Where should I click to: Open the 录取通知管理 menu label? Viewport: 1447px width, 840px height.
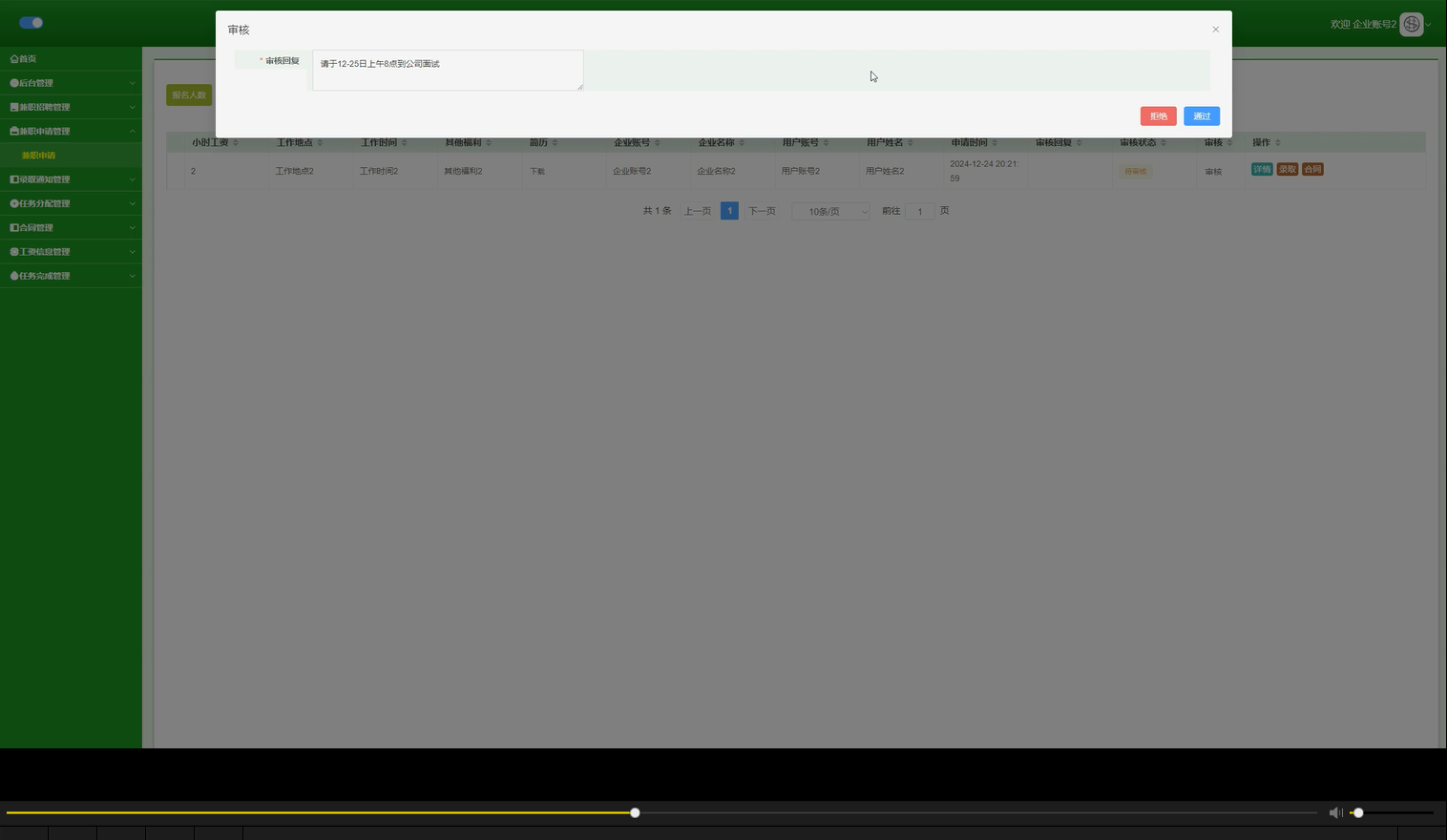point(45,179)
